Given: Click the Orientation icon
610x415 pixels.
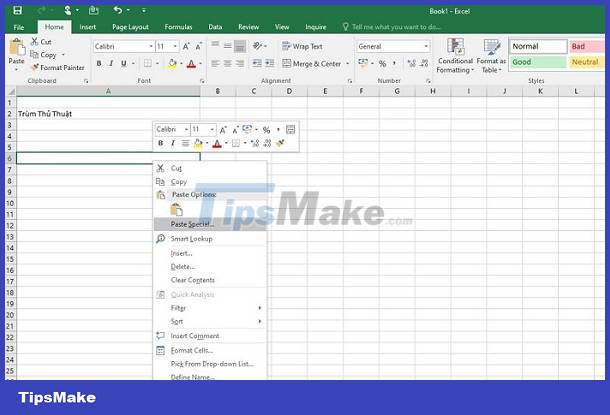Looking at the screenshot, I should click(x=258, y=46).
